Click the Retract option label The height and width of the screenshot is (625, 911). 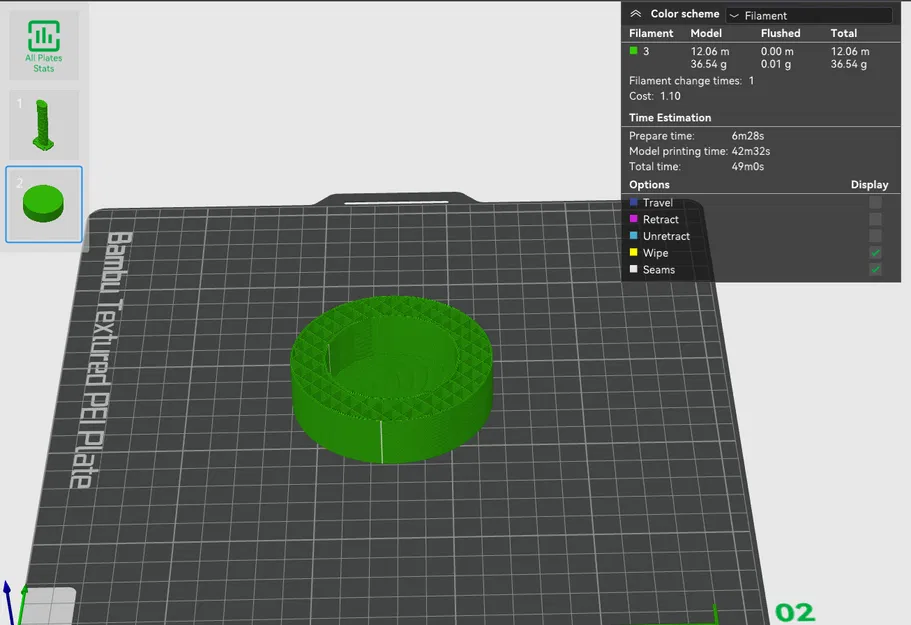[x=661, y=220]
